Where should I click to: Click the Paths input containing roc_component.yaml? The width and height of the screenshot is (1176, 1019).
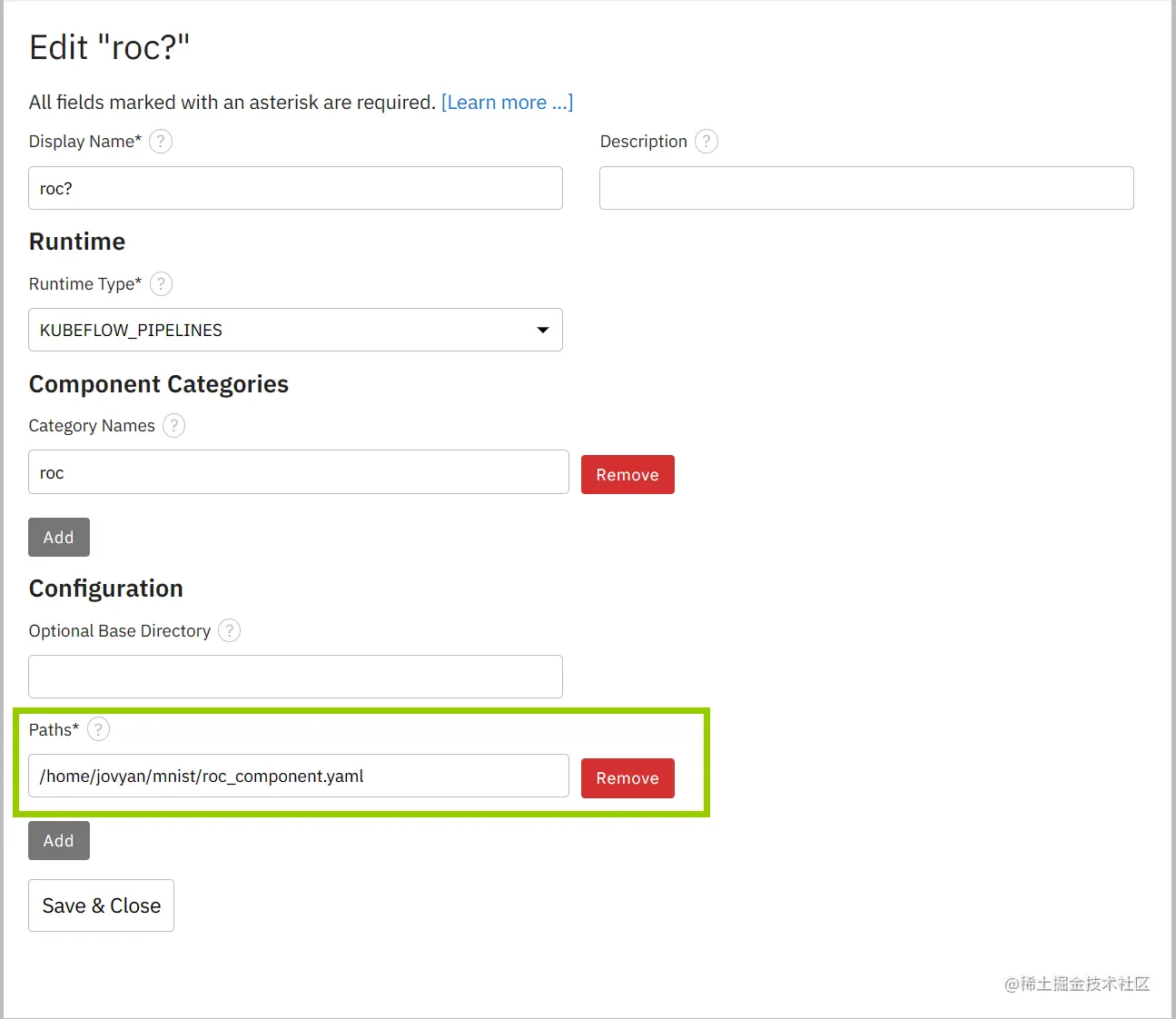pos(298,777)
